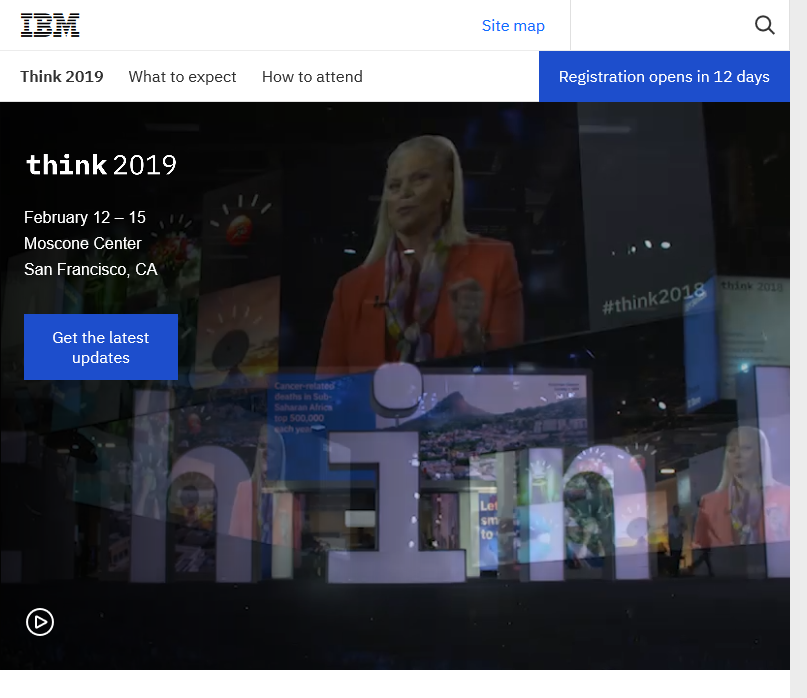Go to How to attend

(312, 76)
